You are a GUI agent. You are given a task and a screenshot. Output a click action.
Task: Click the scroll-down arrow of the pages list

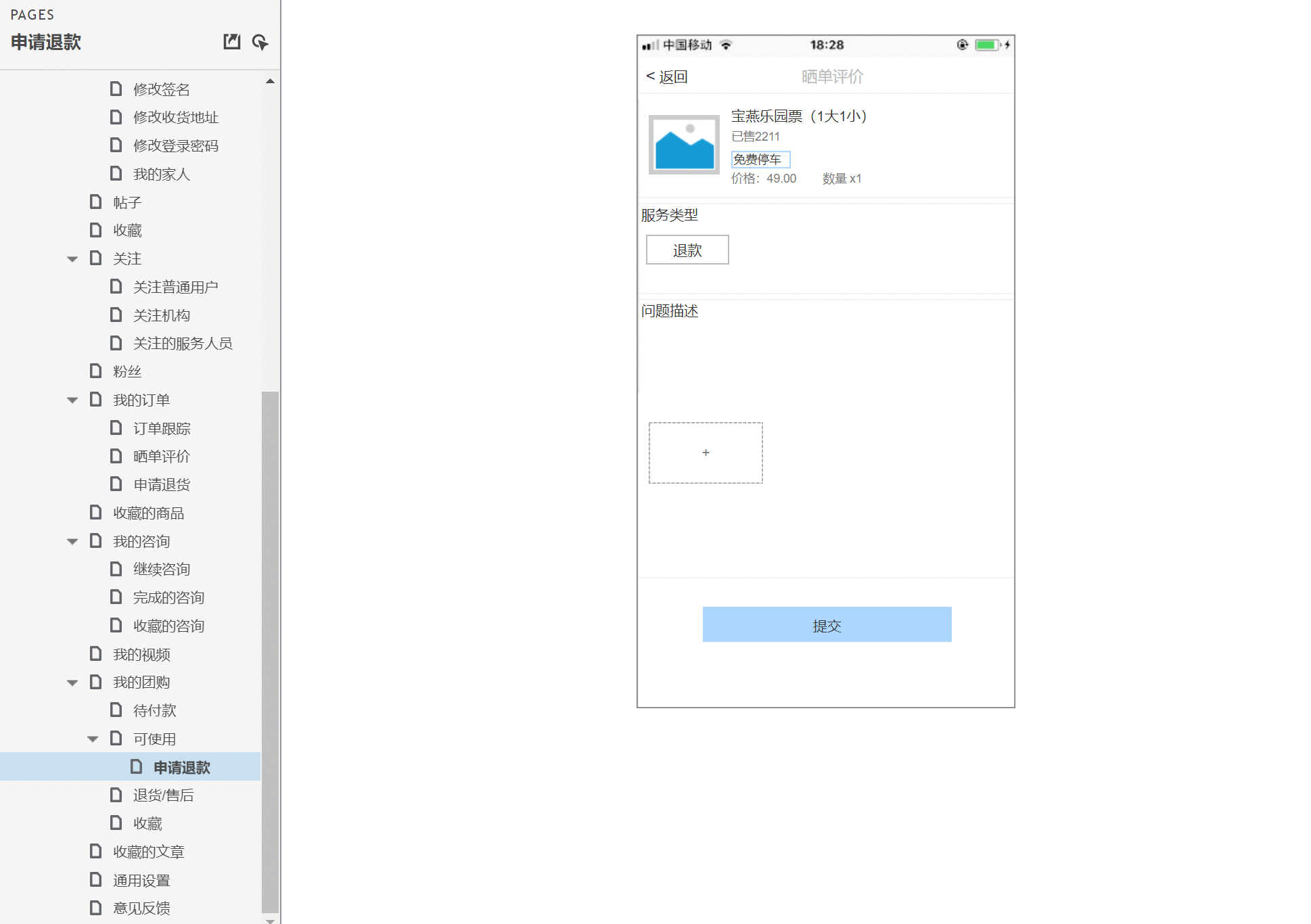coord(270,920)
